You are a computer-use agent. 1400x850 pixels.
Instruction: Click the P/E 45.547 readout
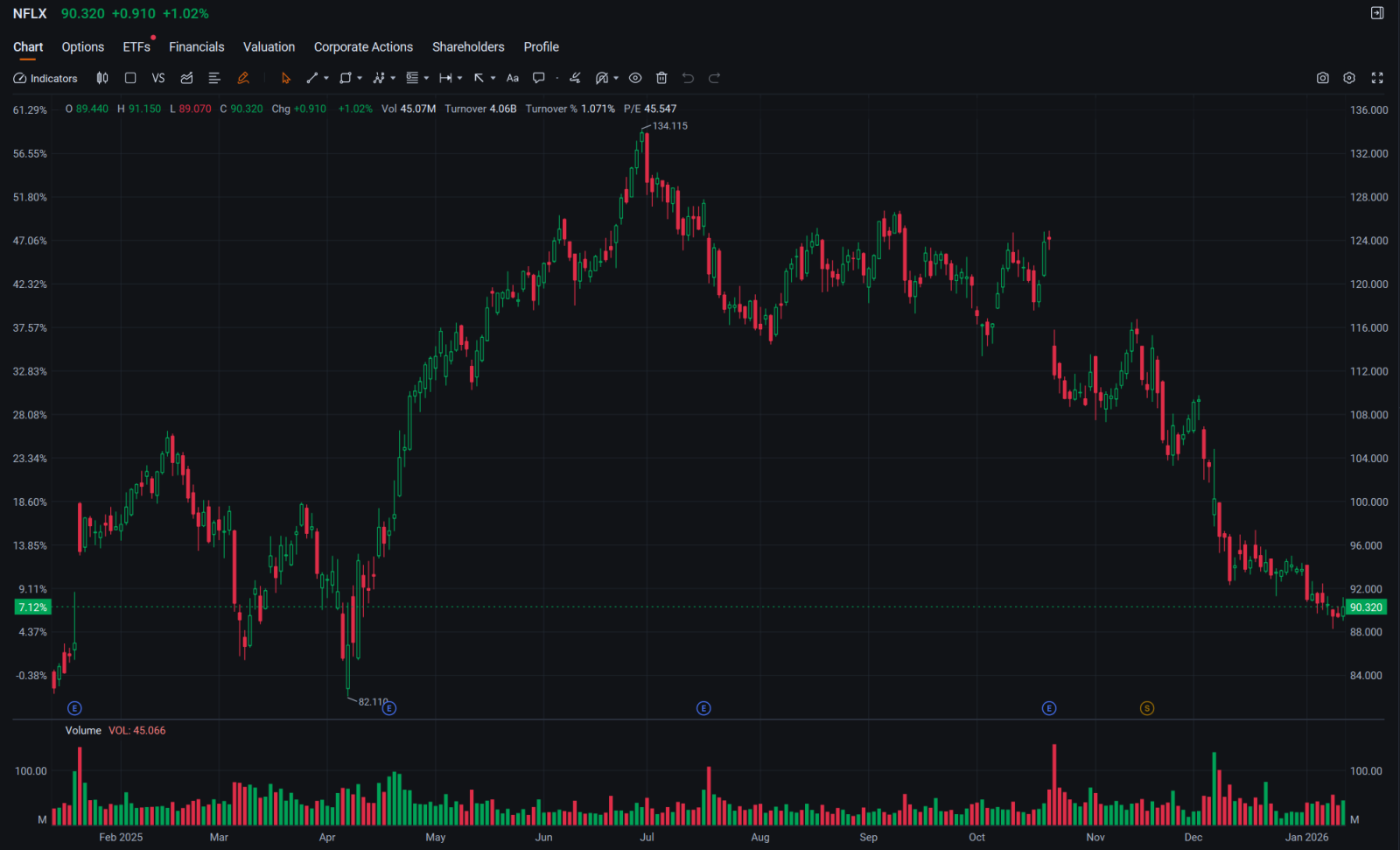(650, 109)
